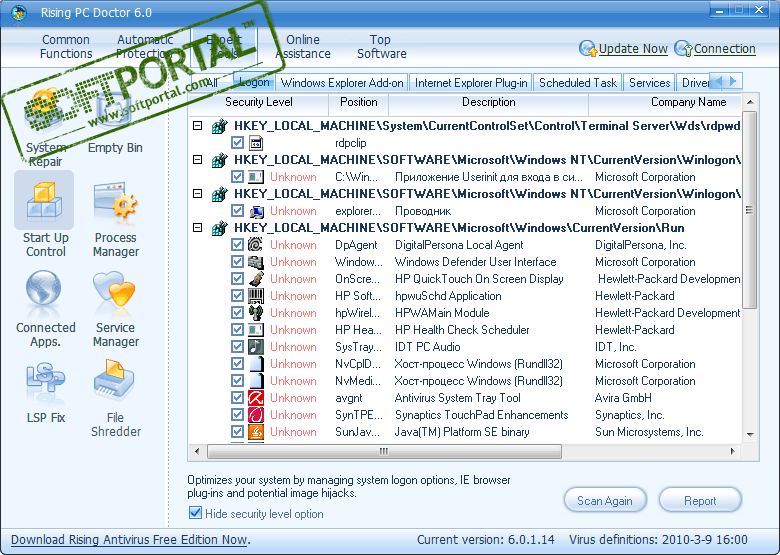
Task: Click registry icon of Terminal Server key
Action: coord(219,126)
